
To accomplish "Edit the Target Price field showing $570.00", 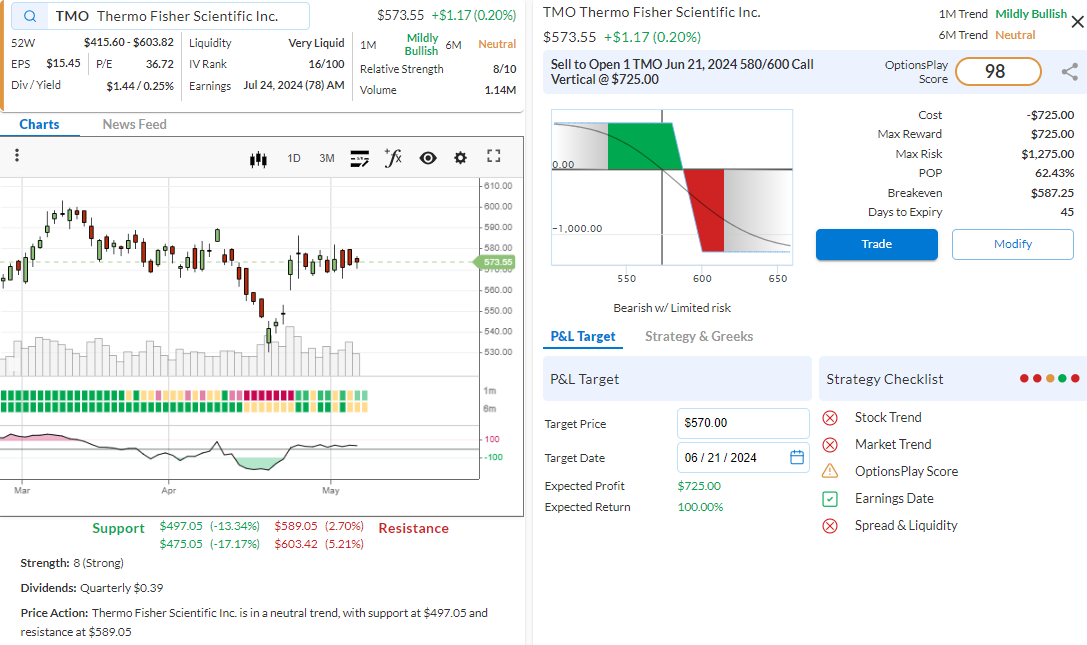I will pyautogui.click(x=743, y=423).
